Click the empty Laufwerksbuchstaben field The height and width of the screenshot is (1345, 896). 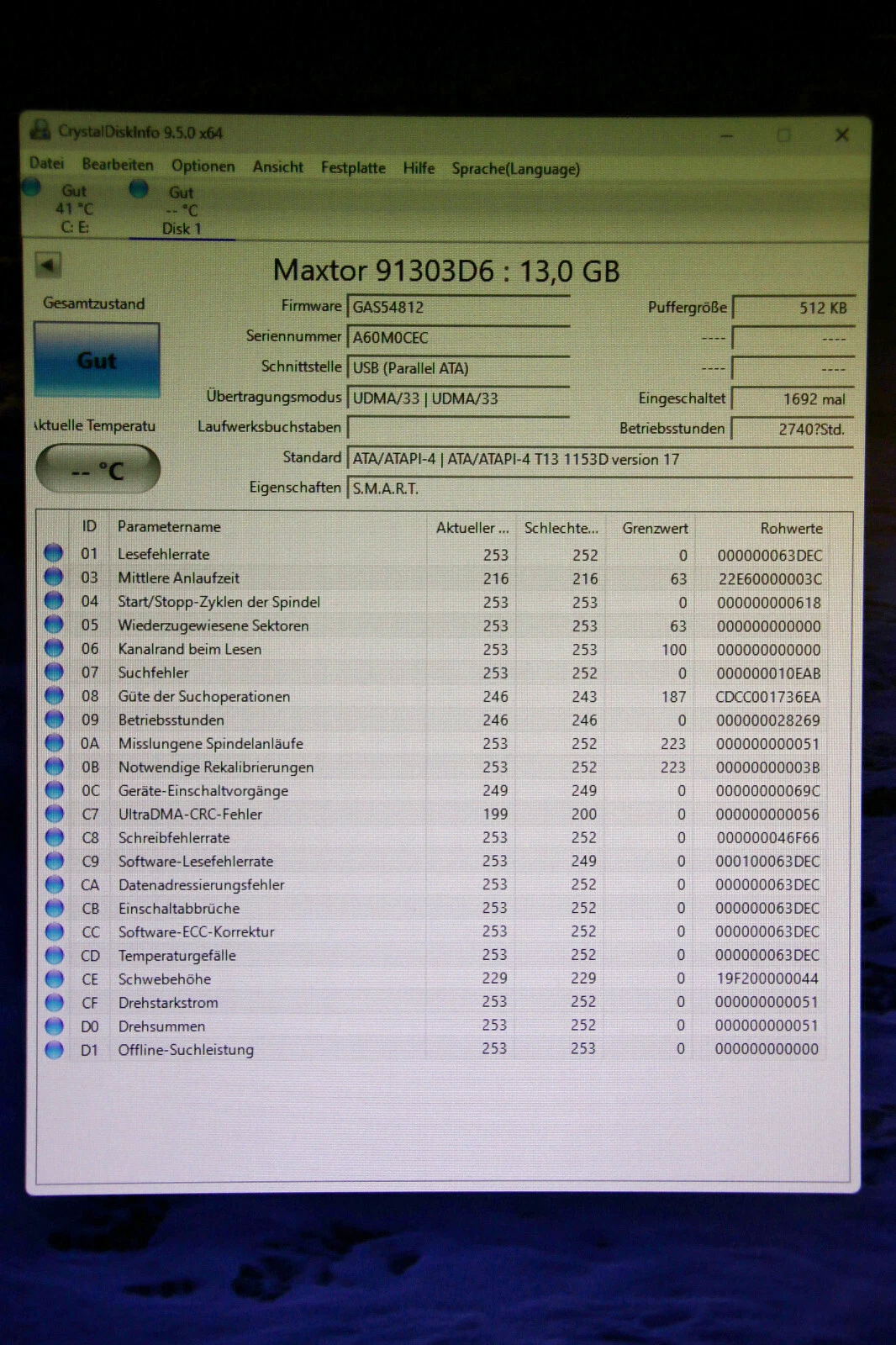(459, 428)
